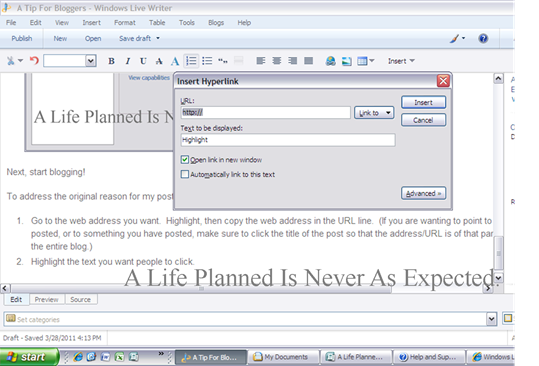Cancel the Insert Hyperlink dialog

(424, 120)
